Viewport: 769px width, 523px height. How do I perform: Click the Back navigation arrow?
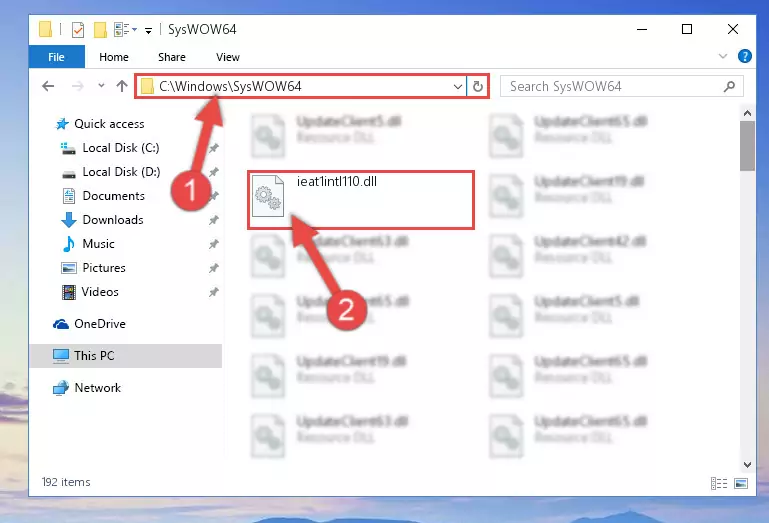(x=48, y=86)
